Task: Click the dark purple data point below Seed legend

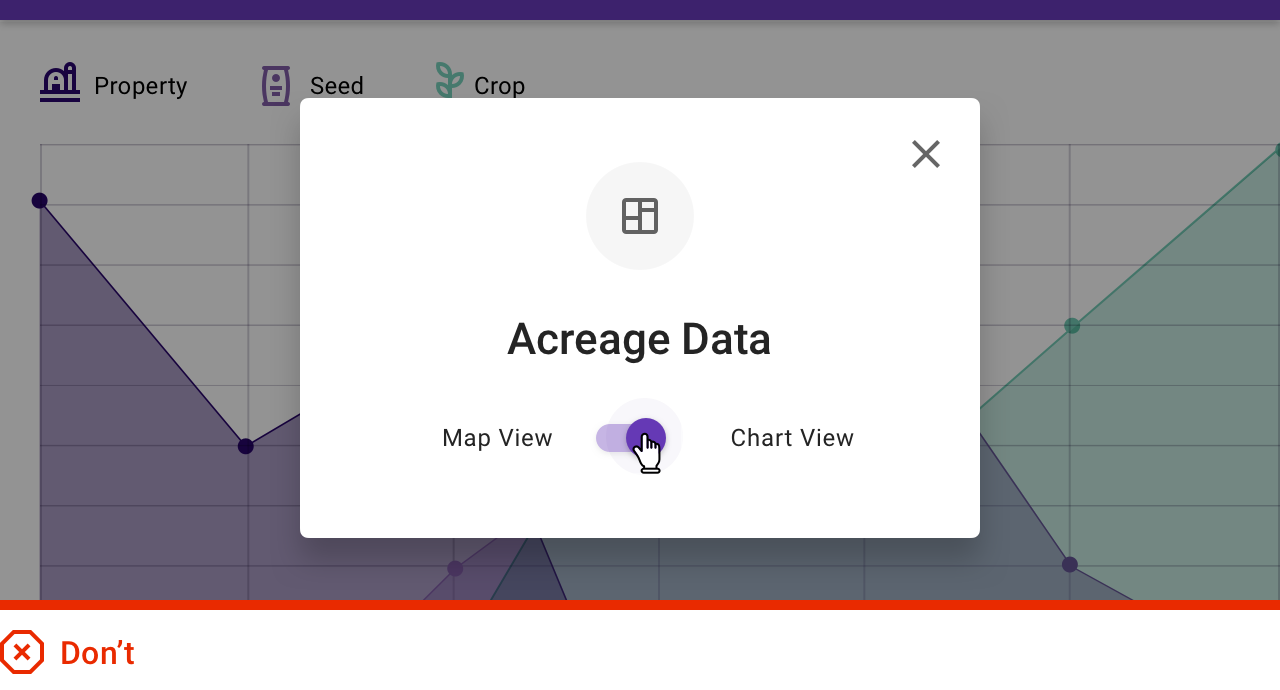Action: point(246,446)
